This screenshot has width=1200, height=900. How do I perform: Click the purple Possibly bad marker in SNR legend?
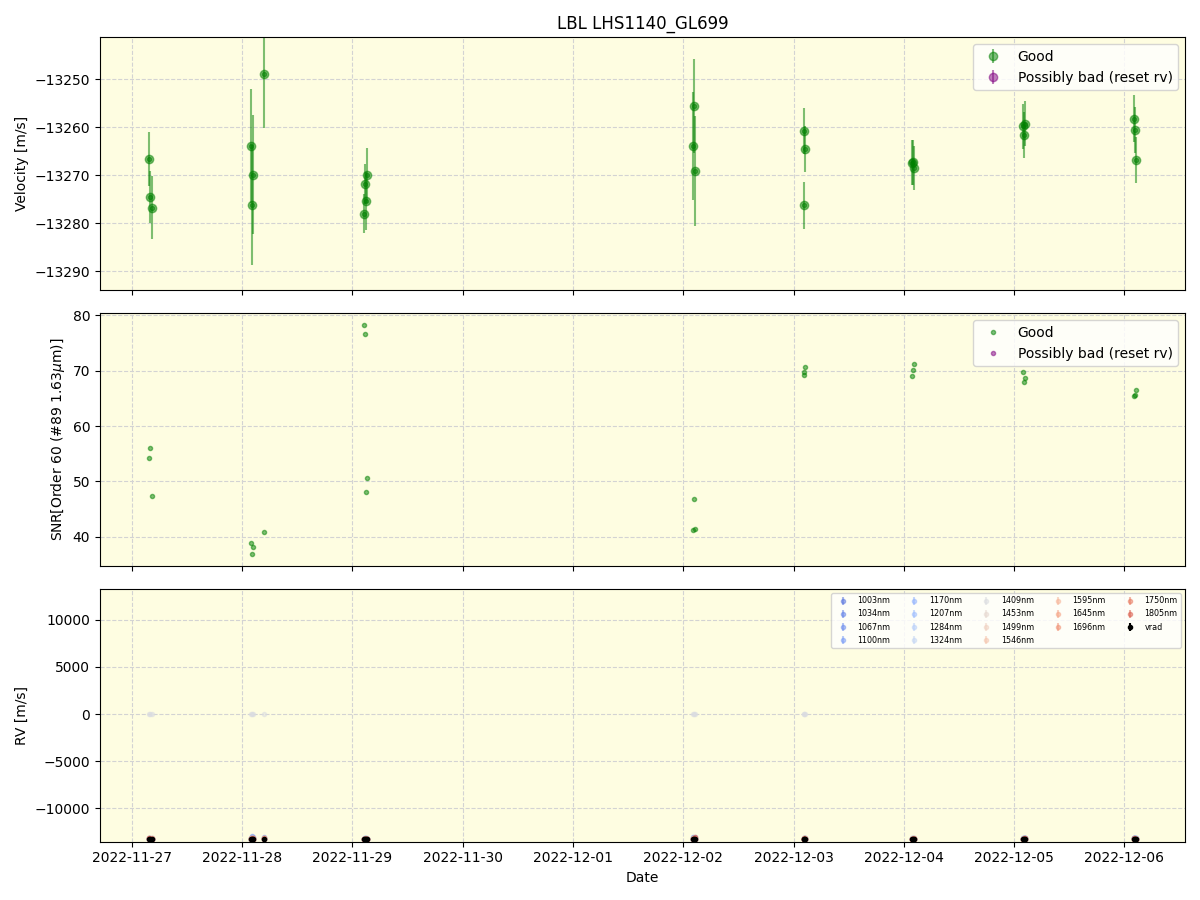993,353
